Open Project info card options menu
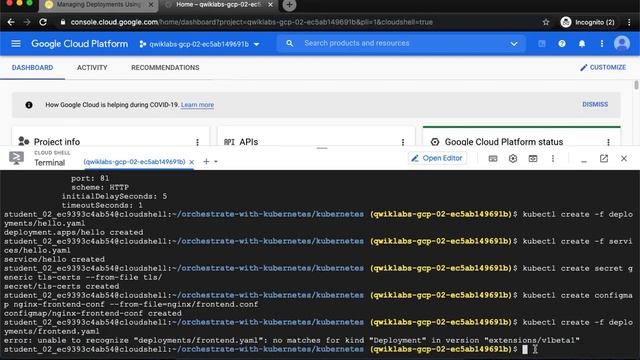The height and width of the screenshot is (360, 640). pyautogui.click(x=198, y=142)
